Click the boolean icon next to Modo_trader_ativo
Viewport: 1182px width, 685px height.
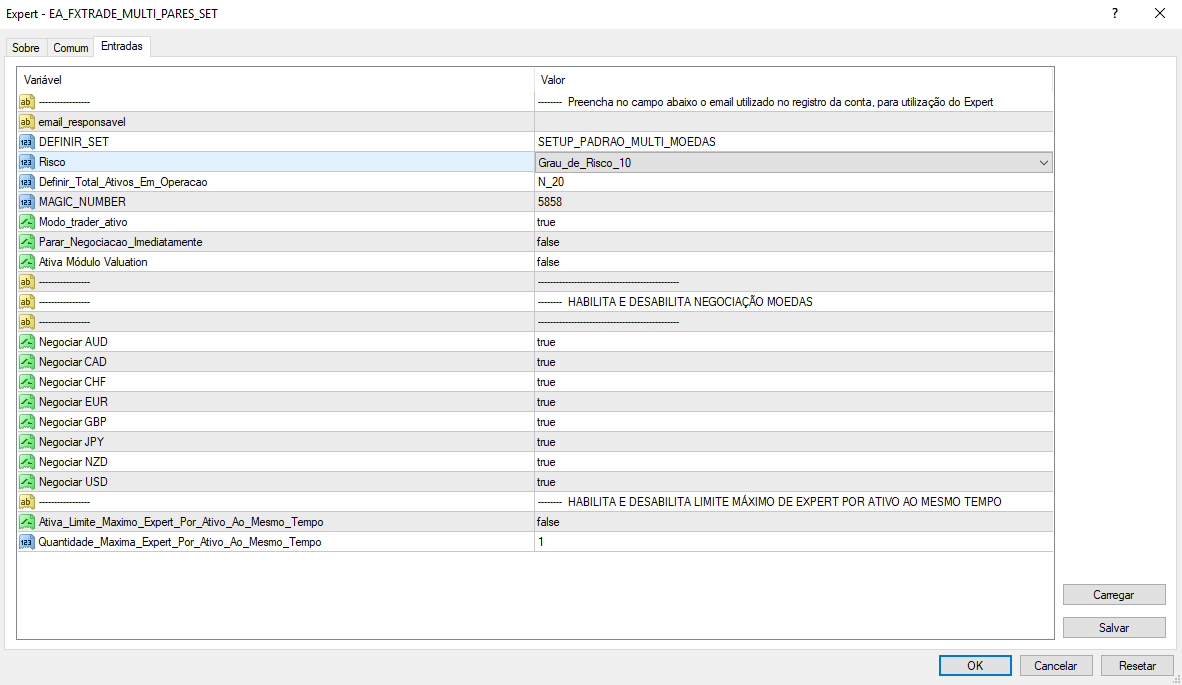(27, 222)
